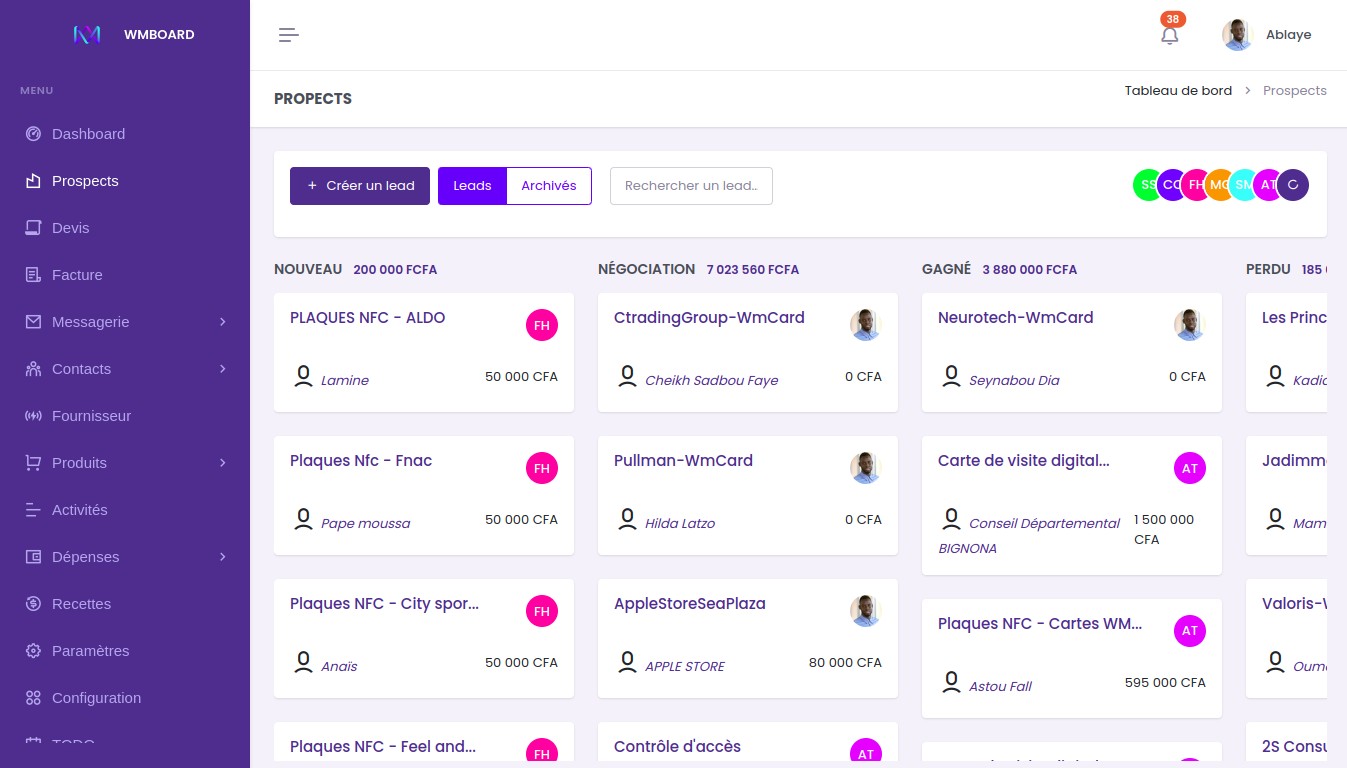Image resolution: width=1347 pixels, height=768 pixels.
Task: Open the notifications bell
Action: click(x=1169, y=35)
